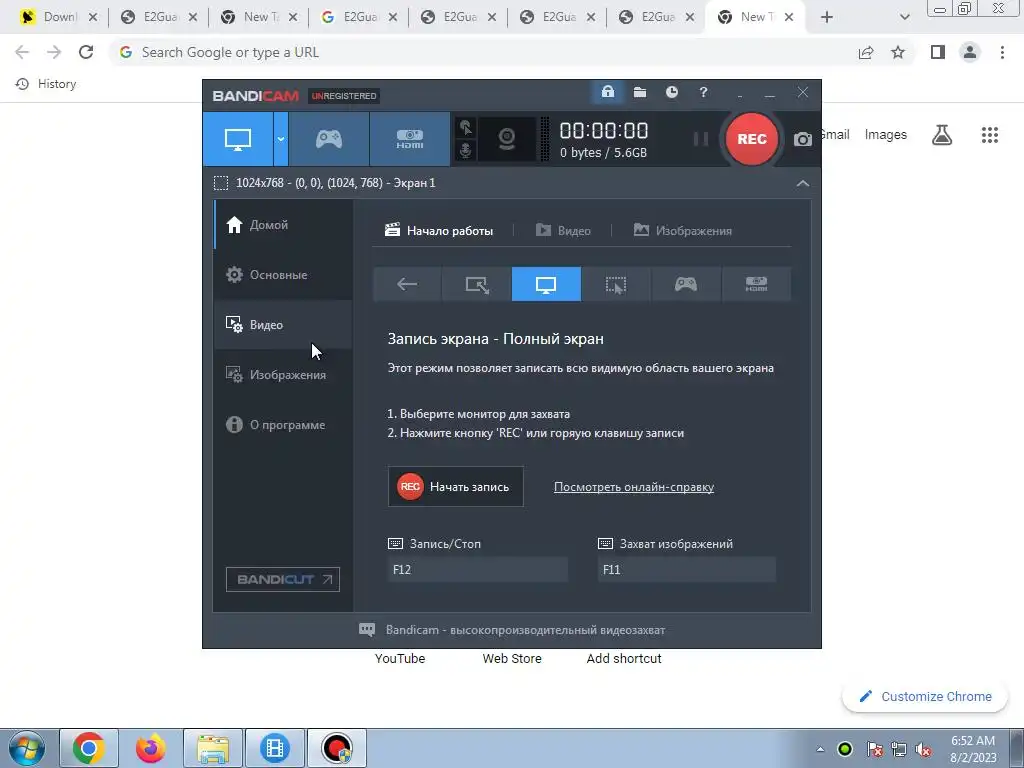Click the Chrome share icon
Screen dimensions: 1024x768
(866, 52)
